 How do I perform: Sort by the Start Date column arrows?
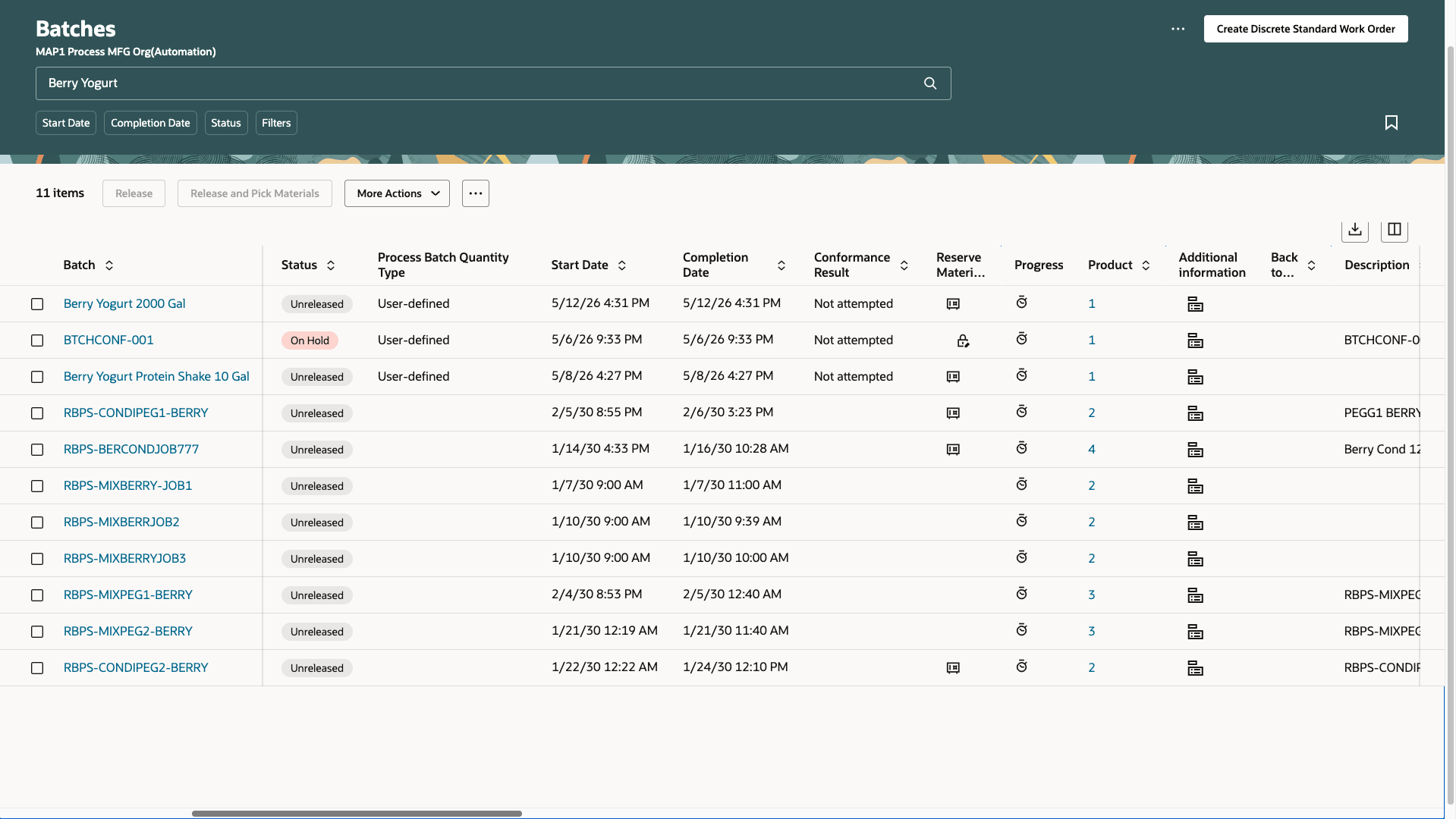click(622, 265)
